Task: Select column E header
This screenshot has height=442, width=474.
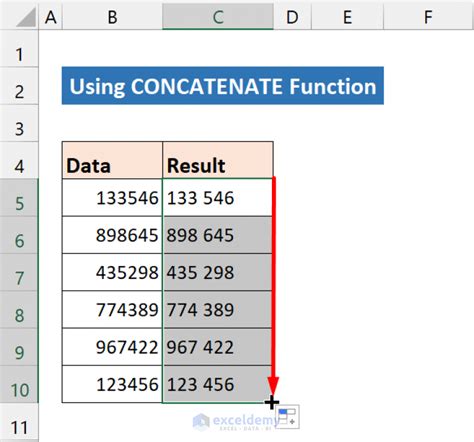Action: tap(347, 17)
